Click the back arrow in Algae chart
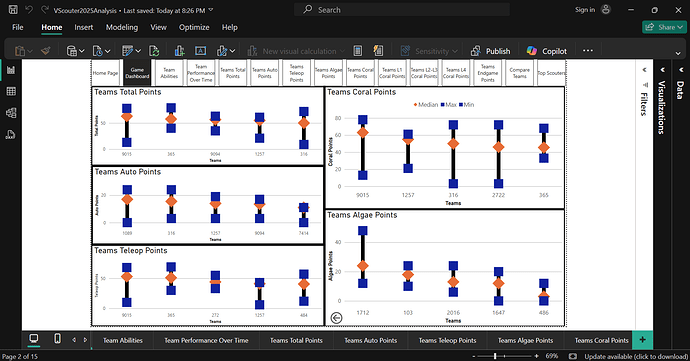Screen dimensions: 690x361 tap(336, 318)
